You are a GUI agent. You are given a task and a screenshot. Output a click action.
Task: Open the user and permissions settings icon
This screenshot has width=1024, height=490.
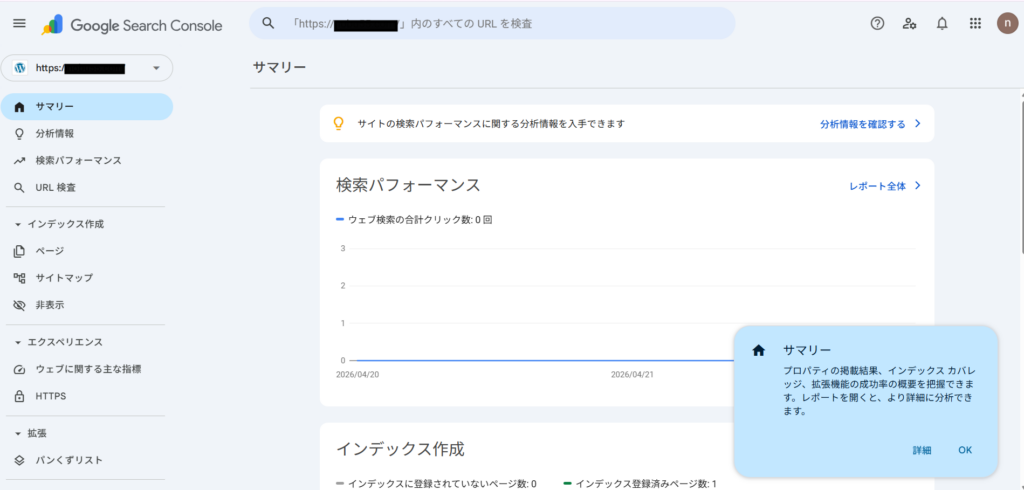909,24
